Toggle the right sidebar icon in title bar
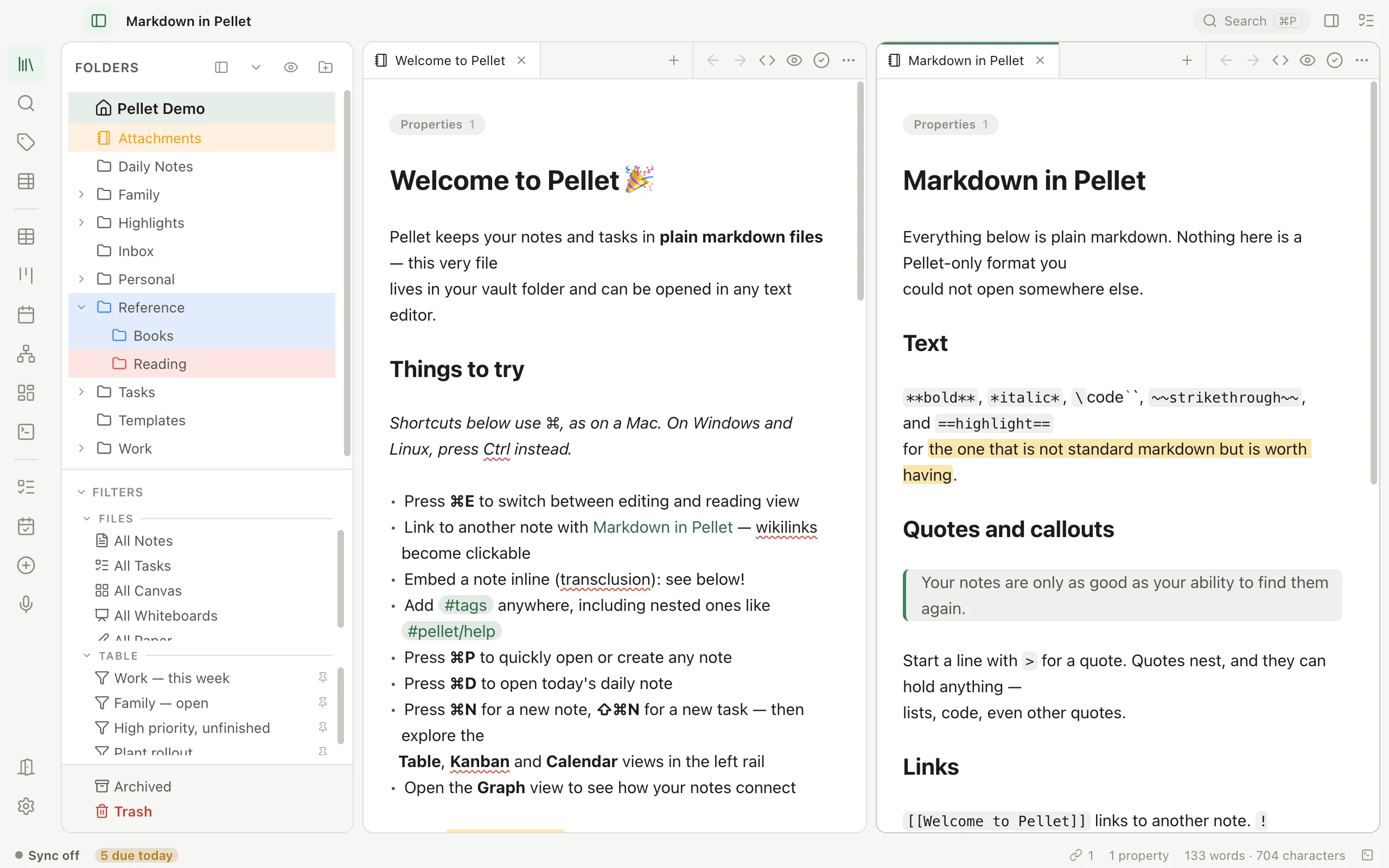 tap(1331, 21)
